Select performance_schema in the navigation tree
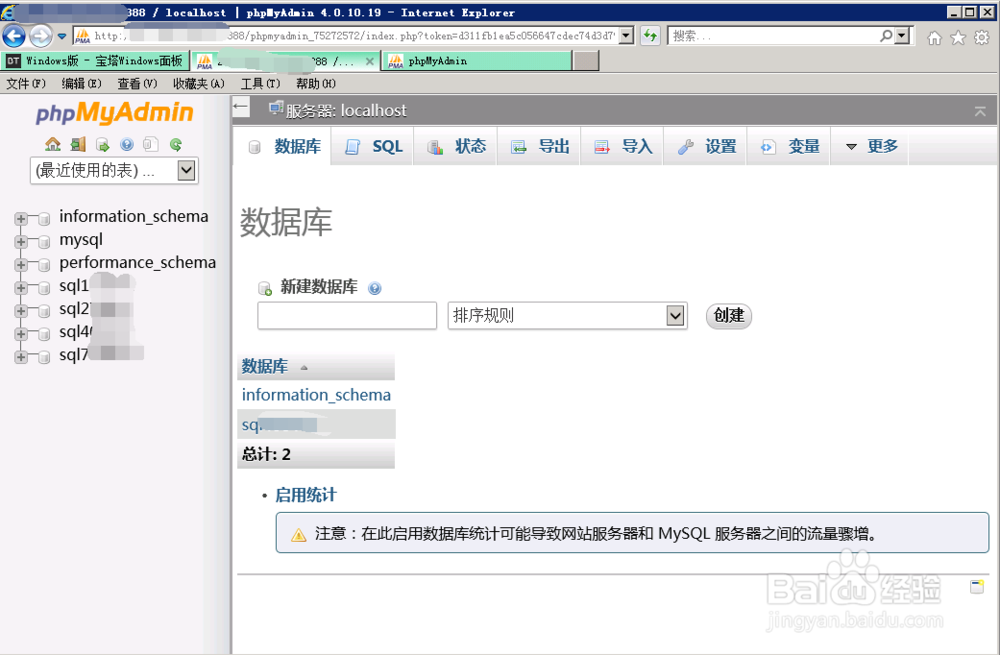 [138, 262]
